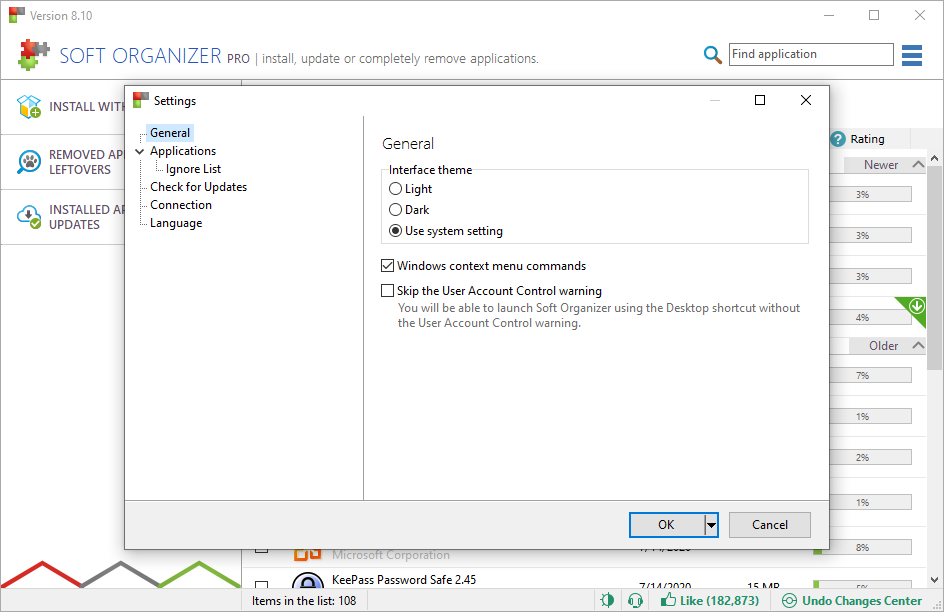Click the 2% rating bar

point(871,457)
